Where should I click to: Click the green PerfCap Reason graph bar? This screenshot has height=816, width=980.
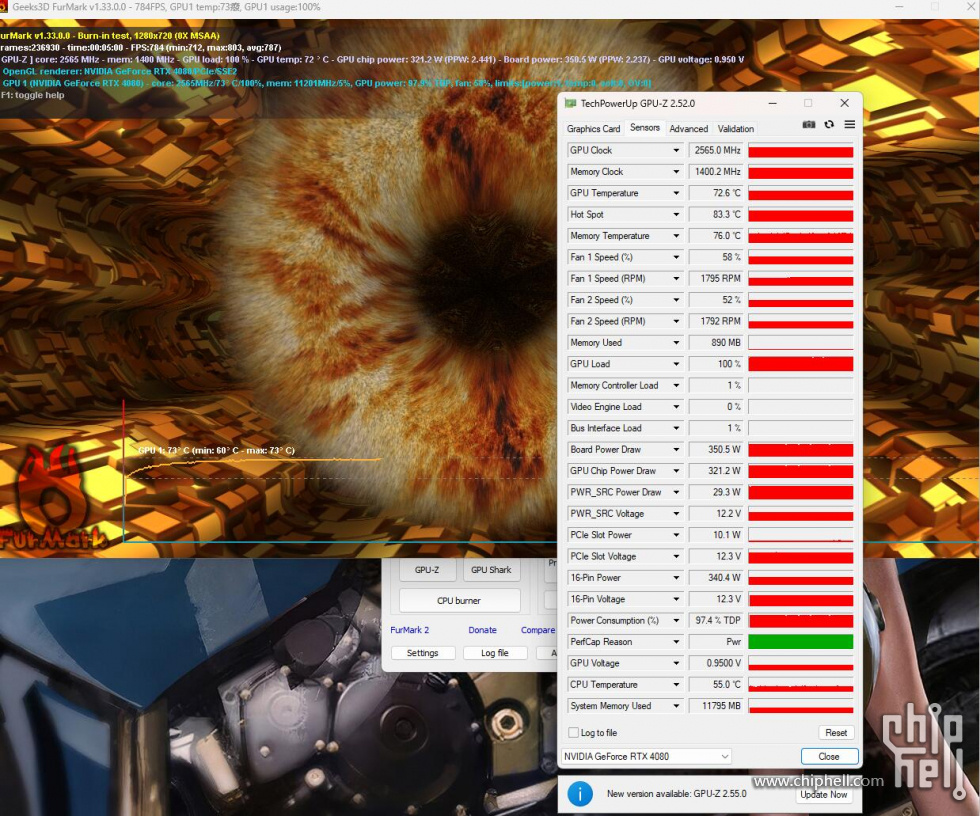click(x=801, y=642)
